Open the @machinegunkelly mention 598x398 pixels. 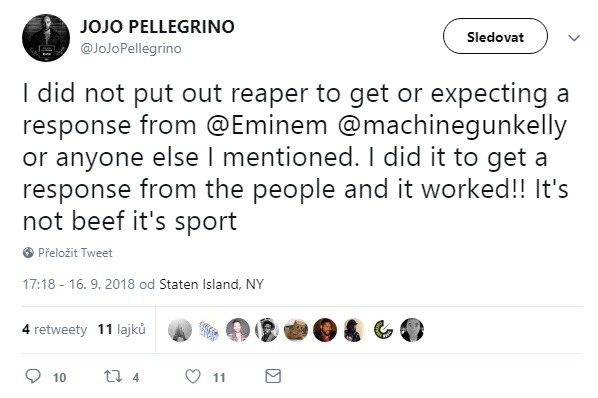[x=452, y=126]
